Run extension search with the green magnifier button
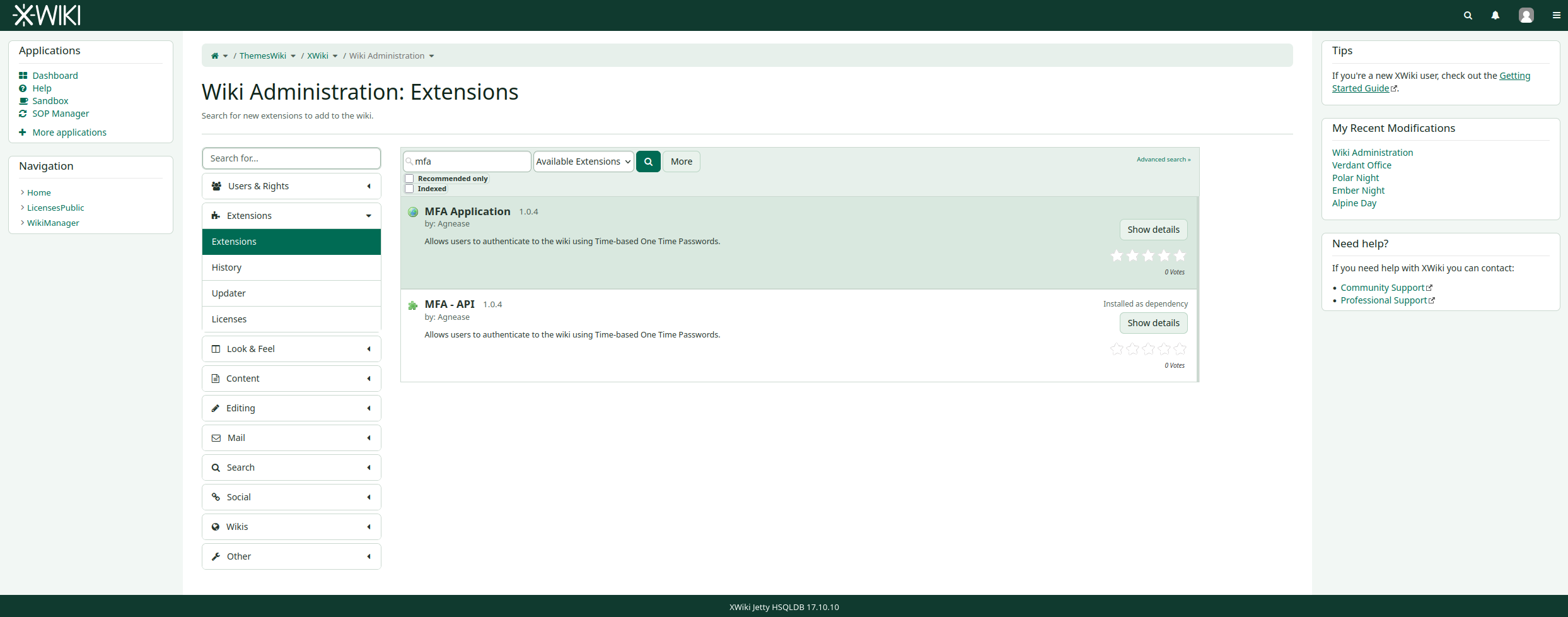Image resolution: width=1568 pixels, height=617 pixels. (x=648, y=162)
